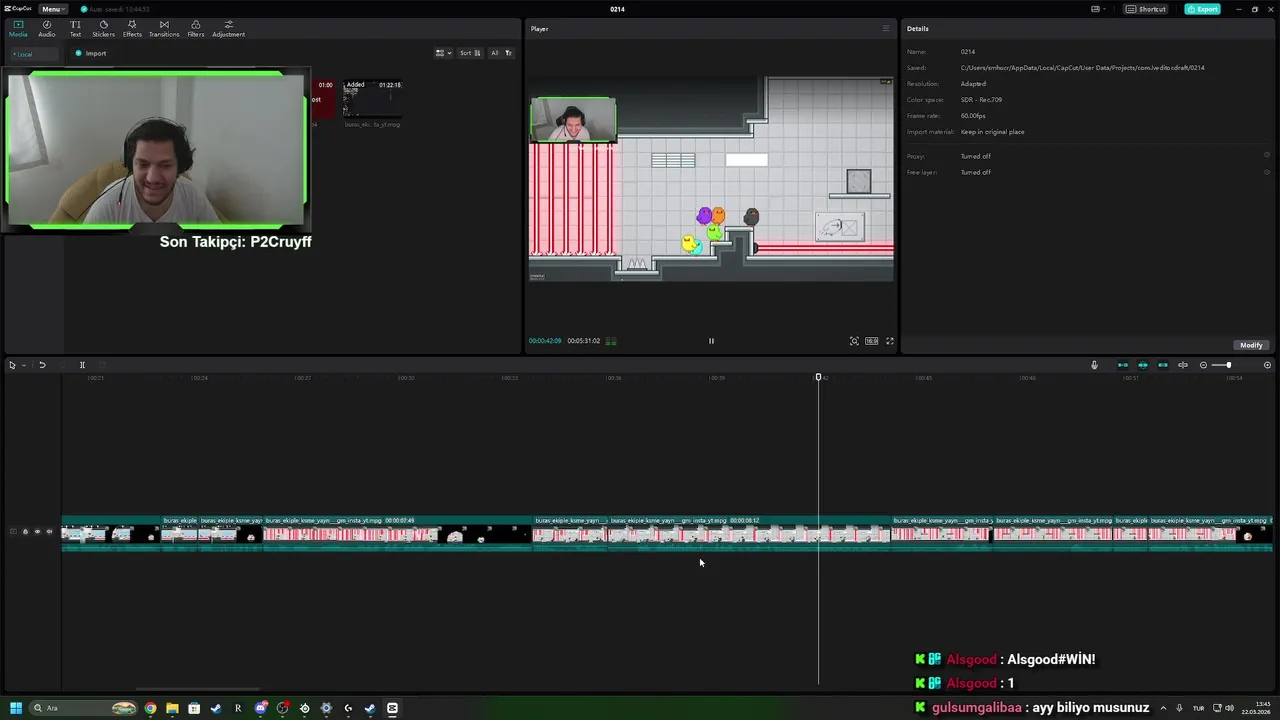Select the Added media clip thumbnail
This screenshot has height=720, width=1280.
[372, 98]
